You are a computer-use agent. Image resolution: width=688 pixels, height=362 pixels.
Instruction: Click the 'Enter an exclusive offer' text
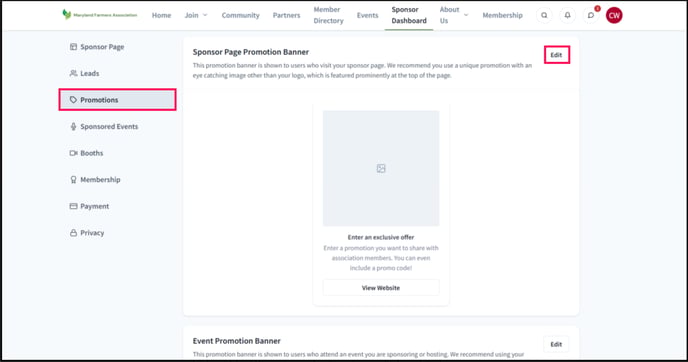[x=381, y=237]
